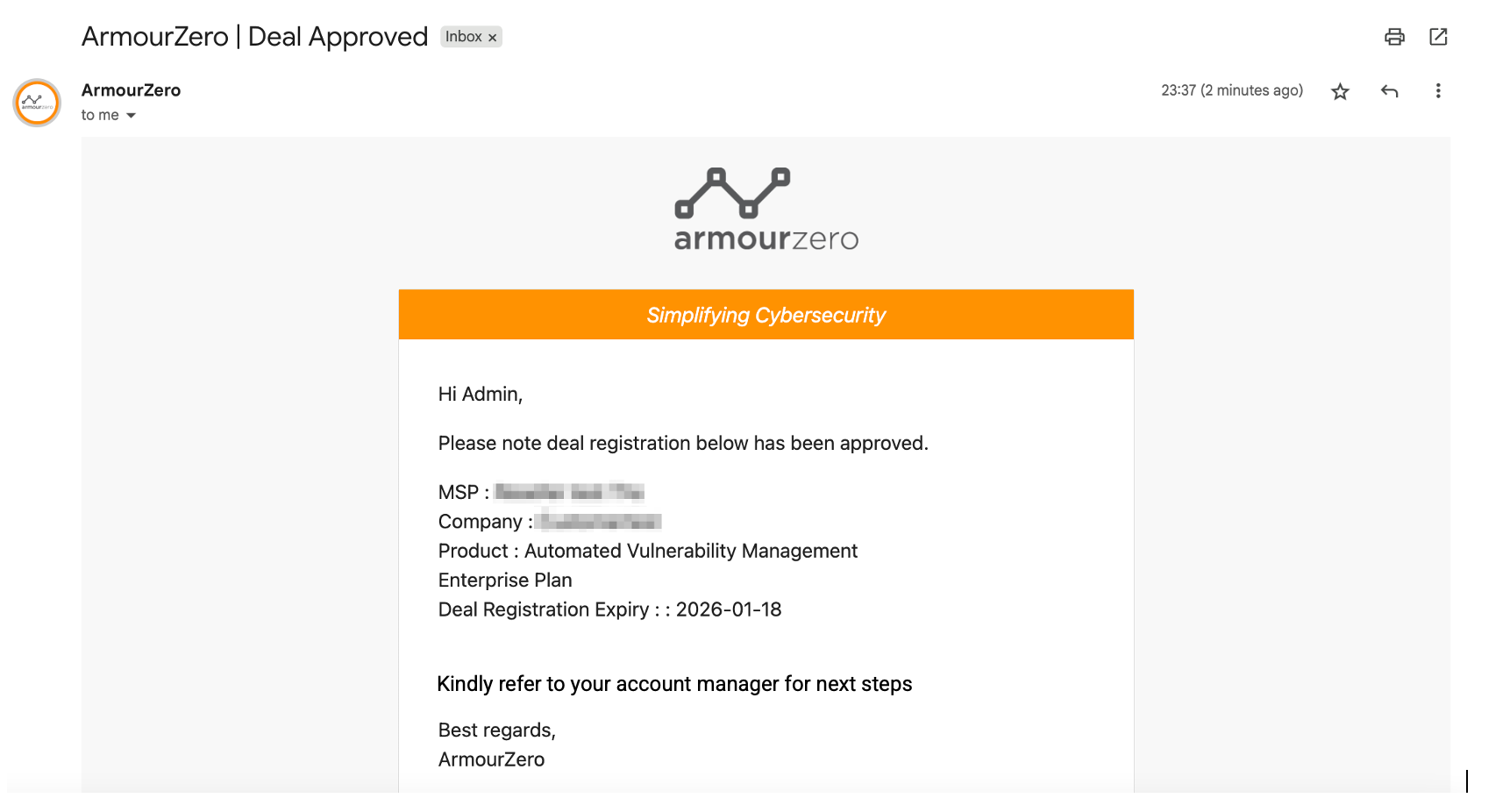The height and width of the screenshot is (812, 1510).
Task: Print this email using the printer icon
Action: tap(1394, 37)
